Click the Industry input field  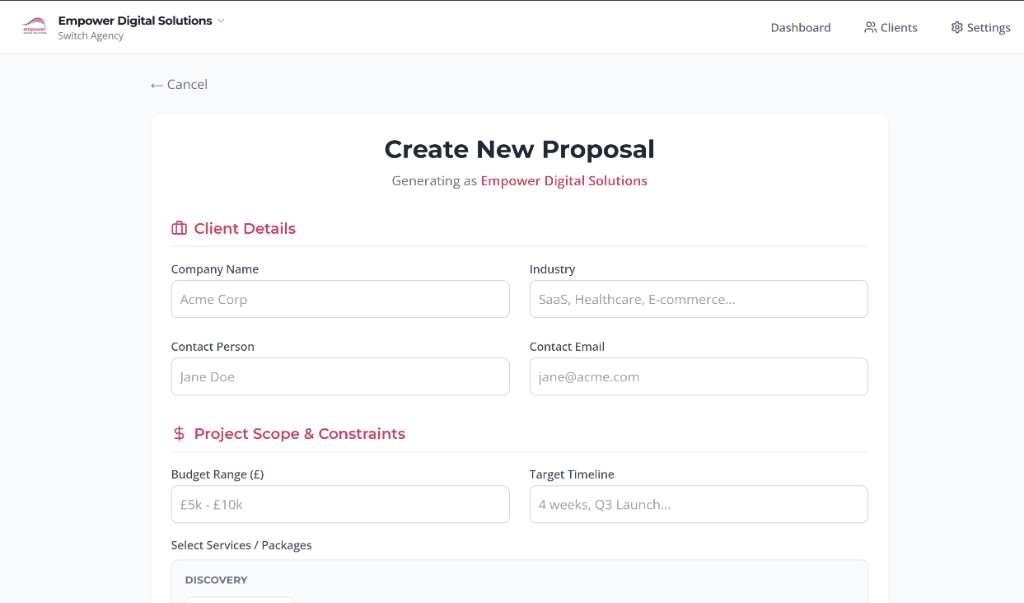coord(698,299)
